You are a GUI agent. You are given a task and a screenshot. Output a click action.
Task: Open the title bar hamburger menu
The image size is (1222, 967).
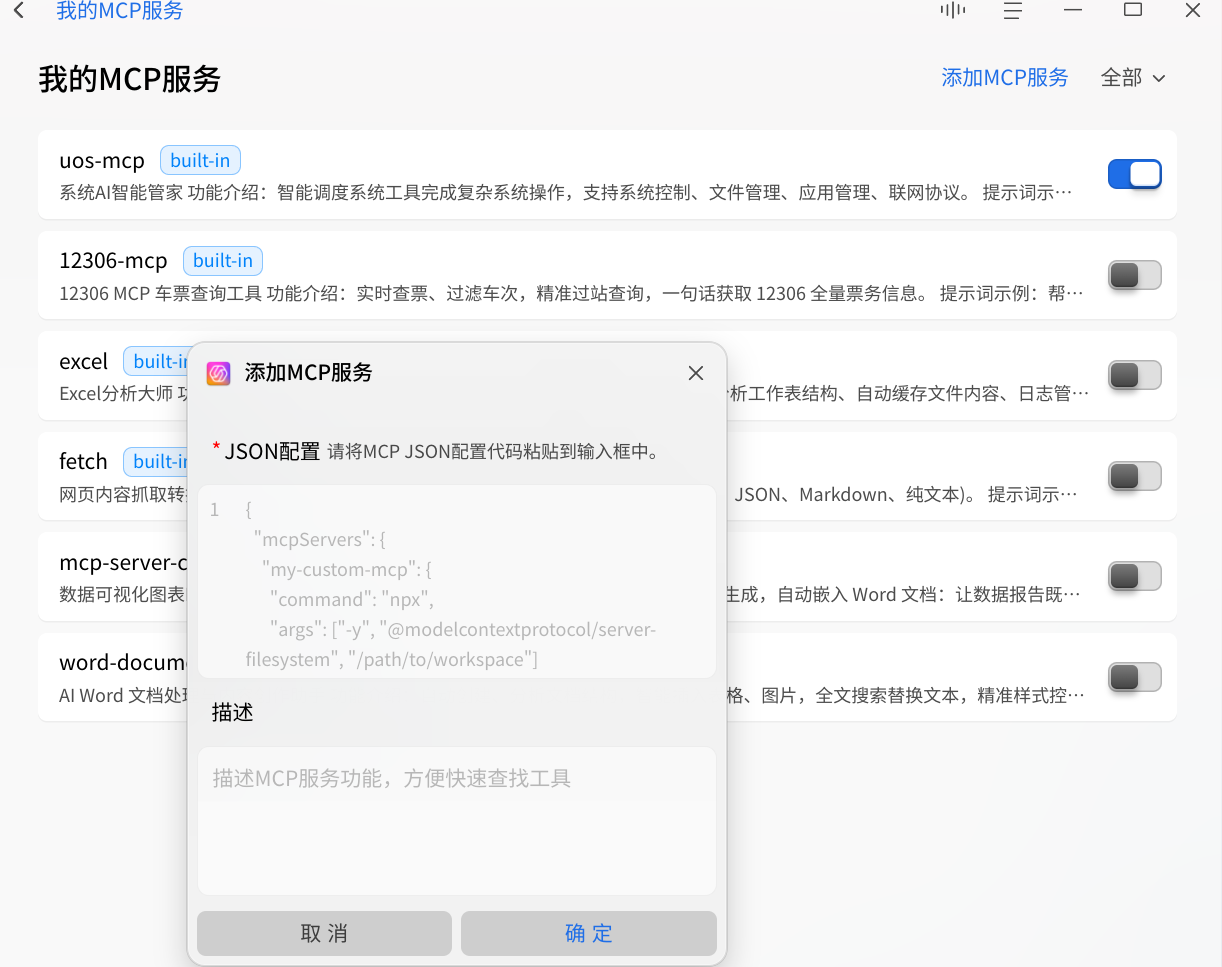pyautogui.click(x=1013, y=10)
